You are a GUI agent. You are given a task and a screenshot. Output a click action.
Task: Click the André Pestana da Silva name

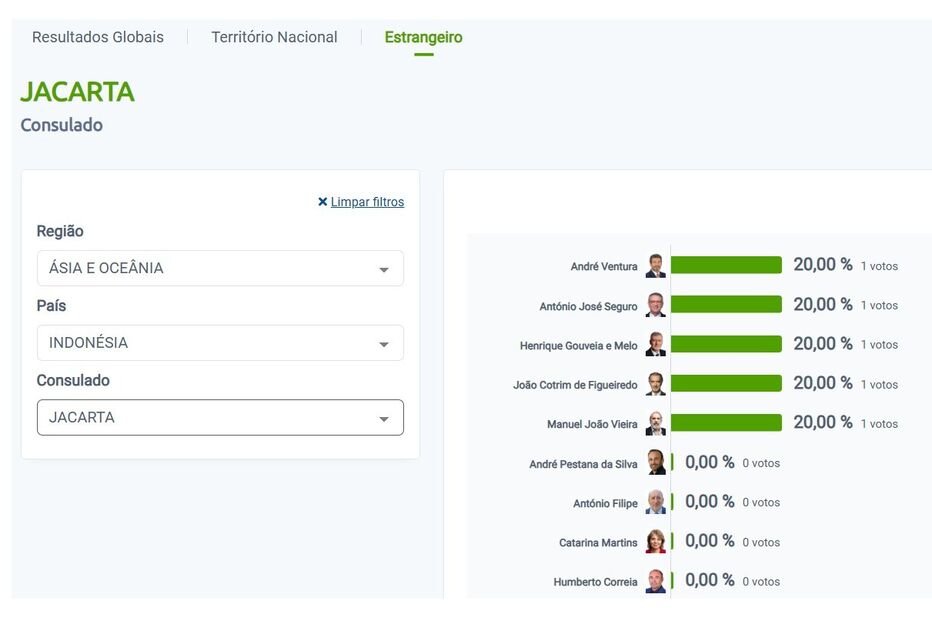tap(583, 464)
